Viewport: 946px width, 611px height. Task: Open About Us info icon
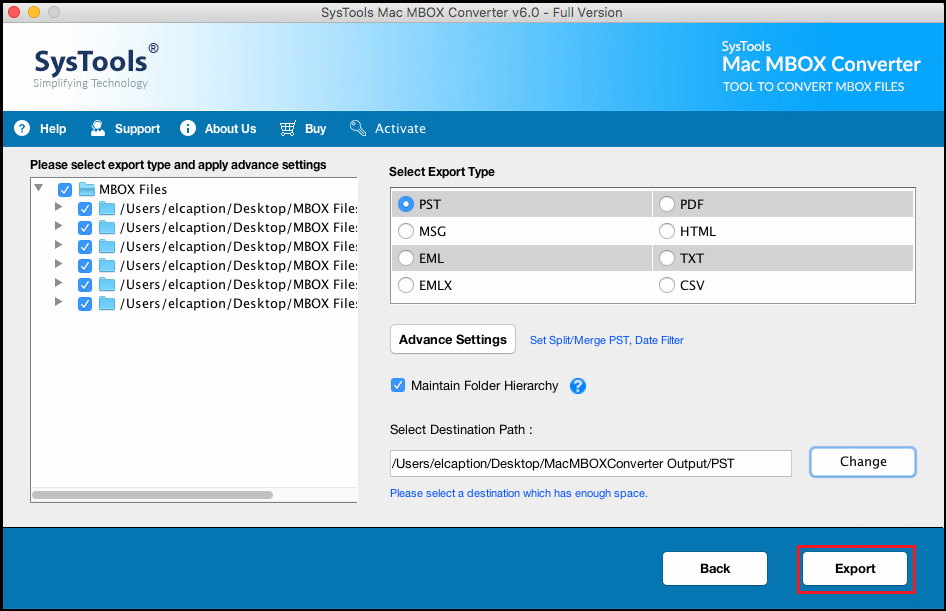coord(188,128)
